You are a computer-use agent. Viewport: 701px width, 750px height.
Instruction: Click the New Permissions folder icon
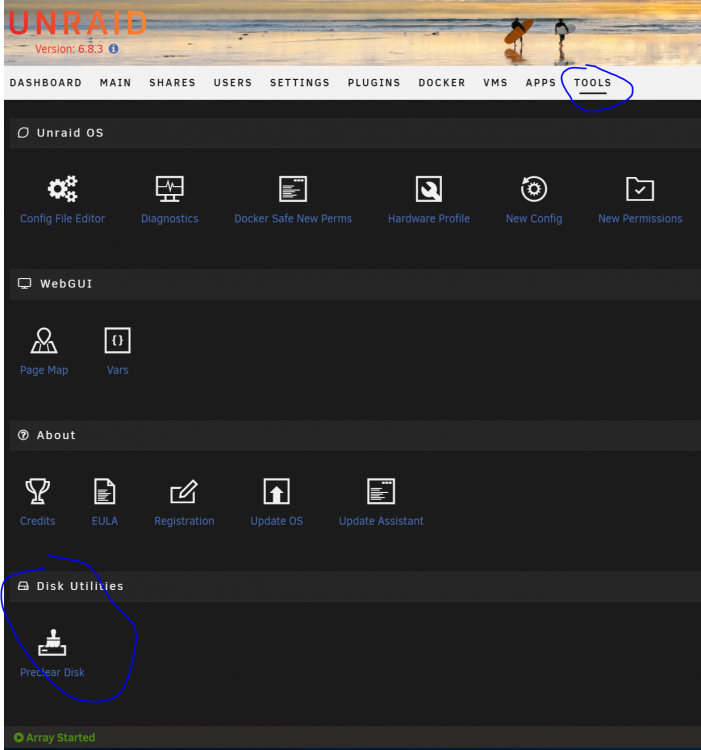tap(640, 189)
